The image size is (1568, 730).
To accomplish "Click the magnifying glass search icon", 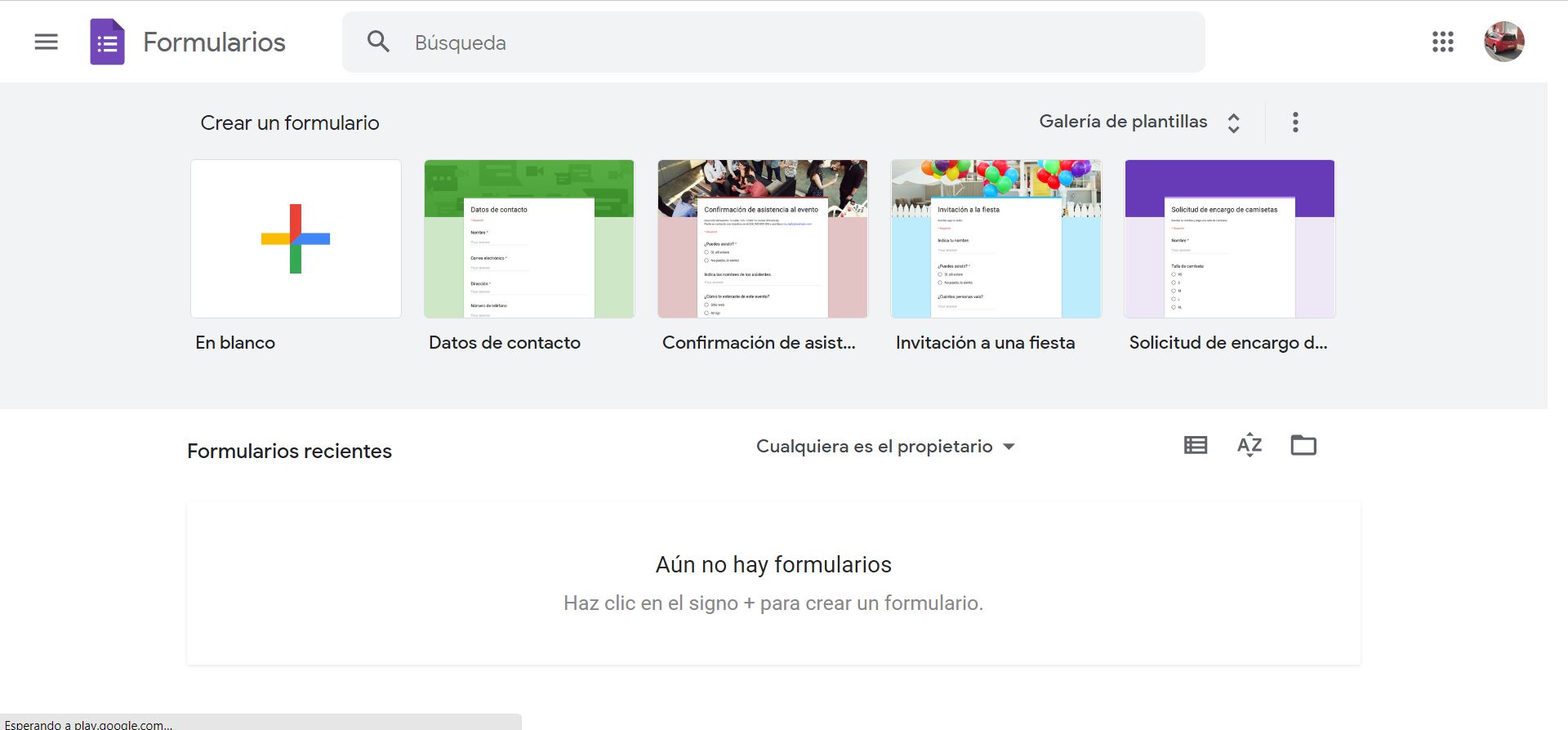I will pyautogui.click(x=378, y=42).
